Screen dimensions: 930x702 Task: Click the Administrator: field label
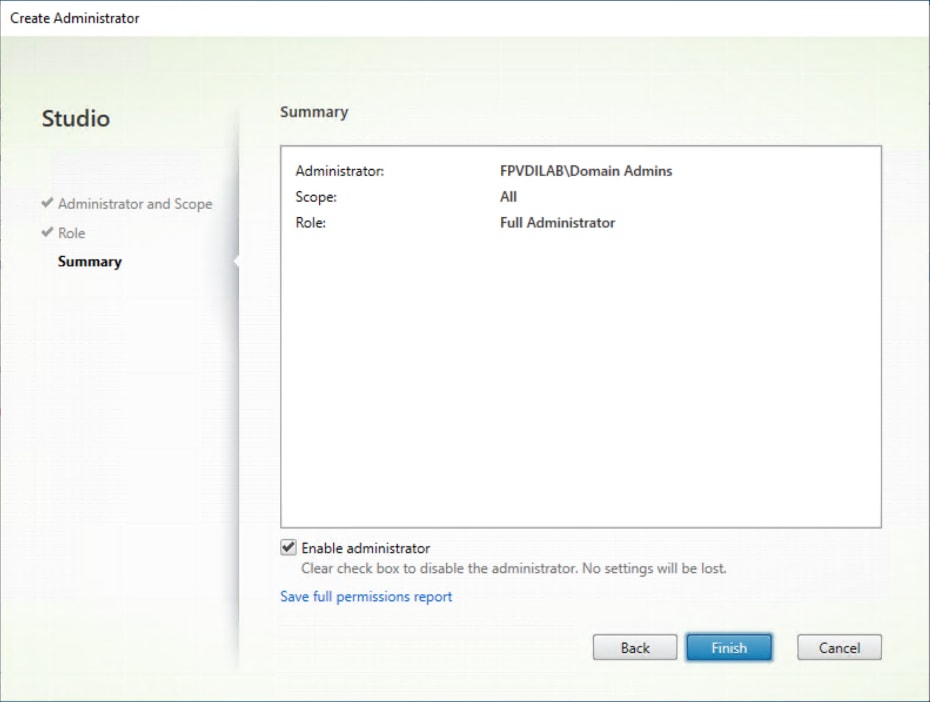(340, 171)
